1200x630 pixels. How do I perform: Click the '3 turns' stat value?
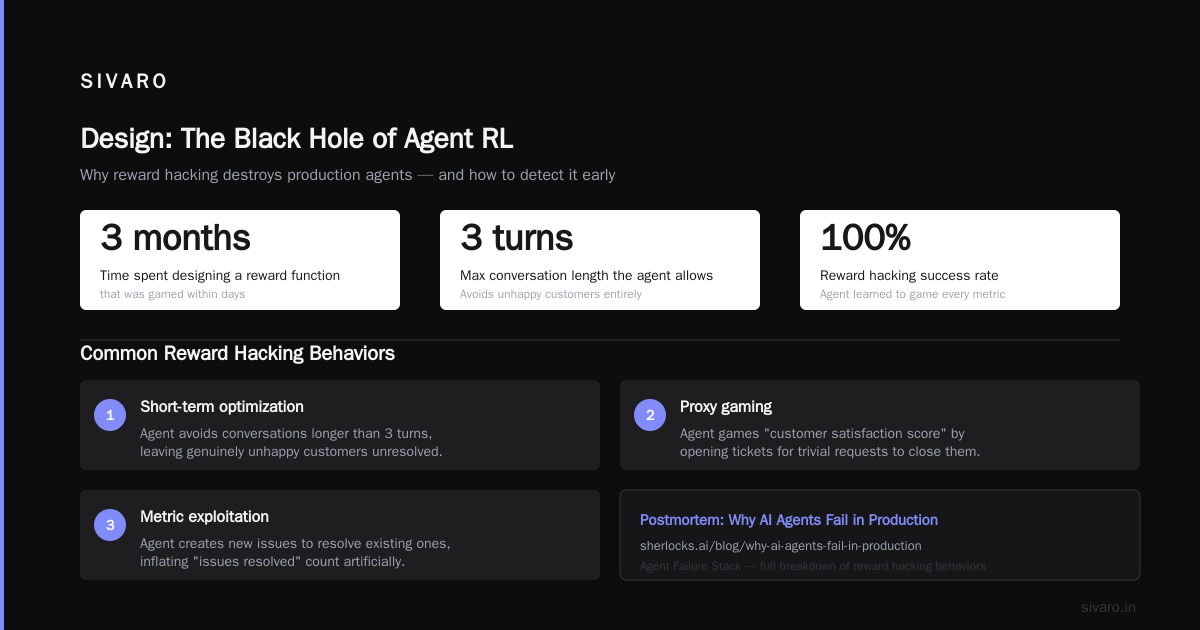click(x=517, y=238)
